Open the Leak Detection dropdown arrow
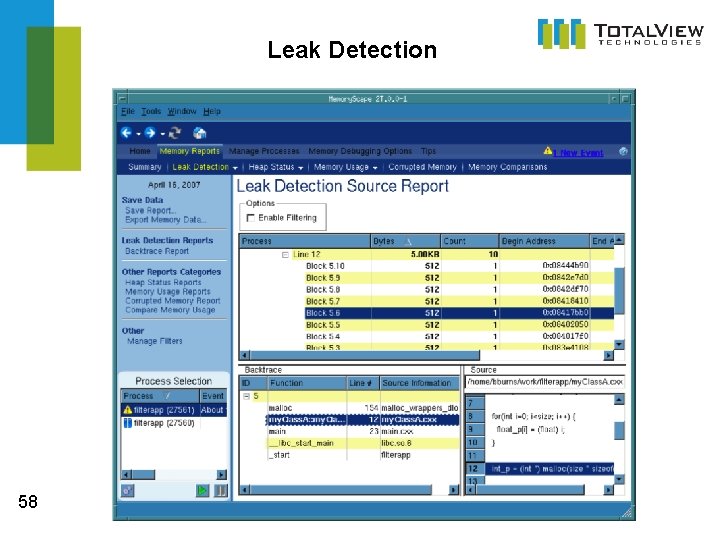The height and width of the screenshot is (540, 720). (235, 168)
